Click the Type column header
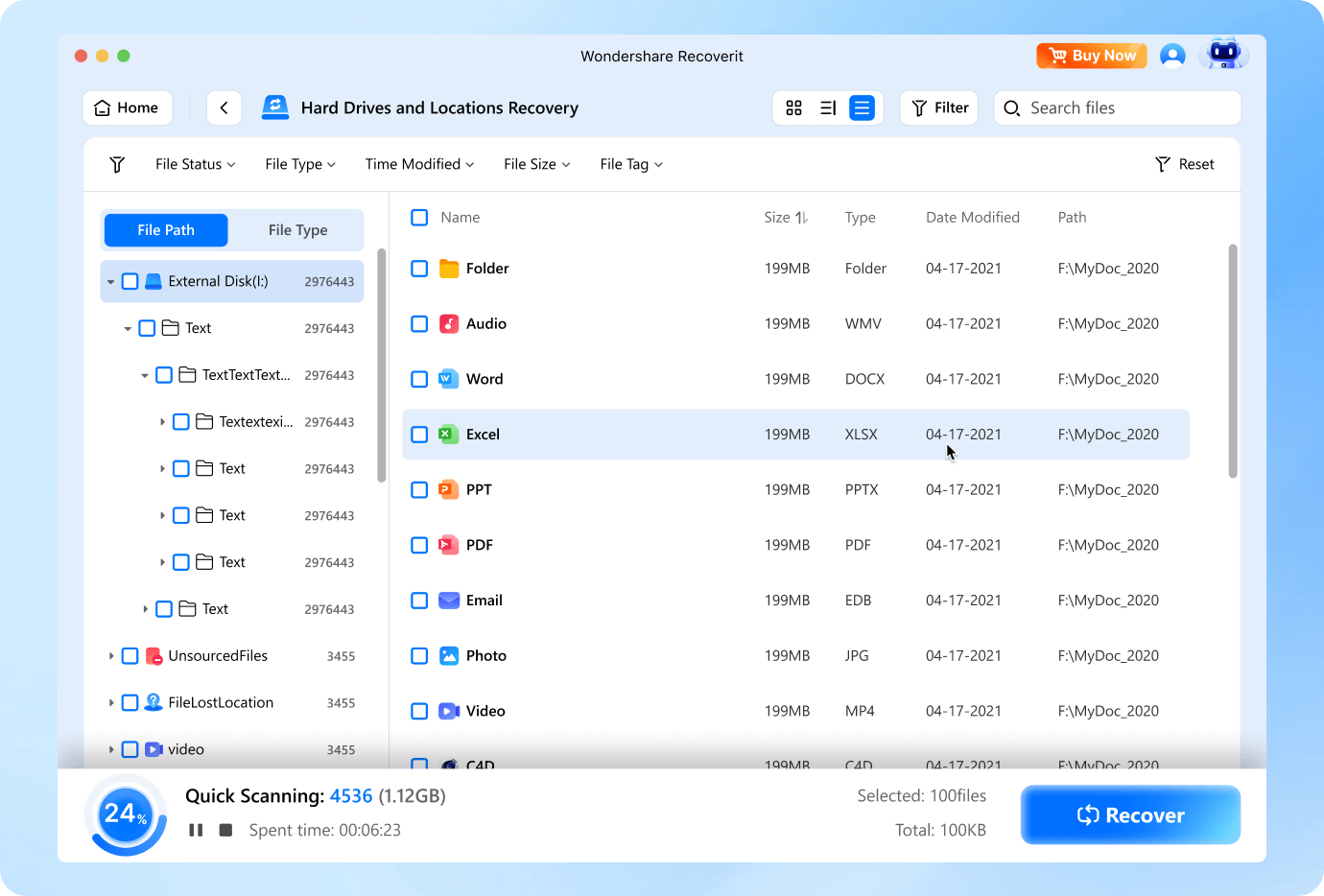 tap(860, 218)
